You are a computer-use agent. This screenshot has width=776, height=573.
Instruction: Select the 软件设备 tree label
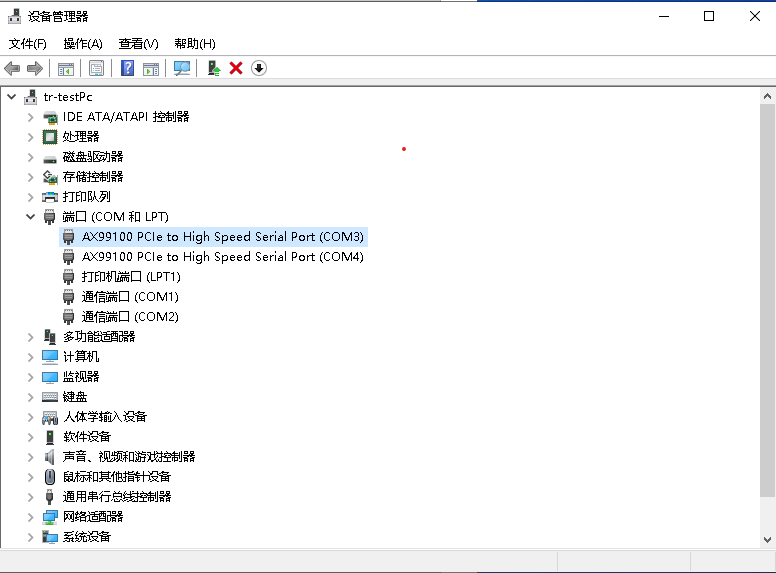[x=87, y=437]
